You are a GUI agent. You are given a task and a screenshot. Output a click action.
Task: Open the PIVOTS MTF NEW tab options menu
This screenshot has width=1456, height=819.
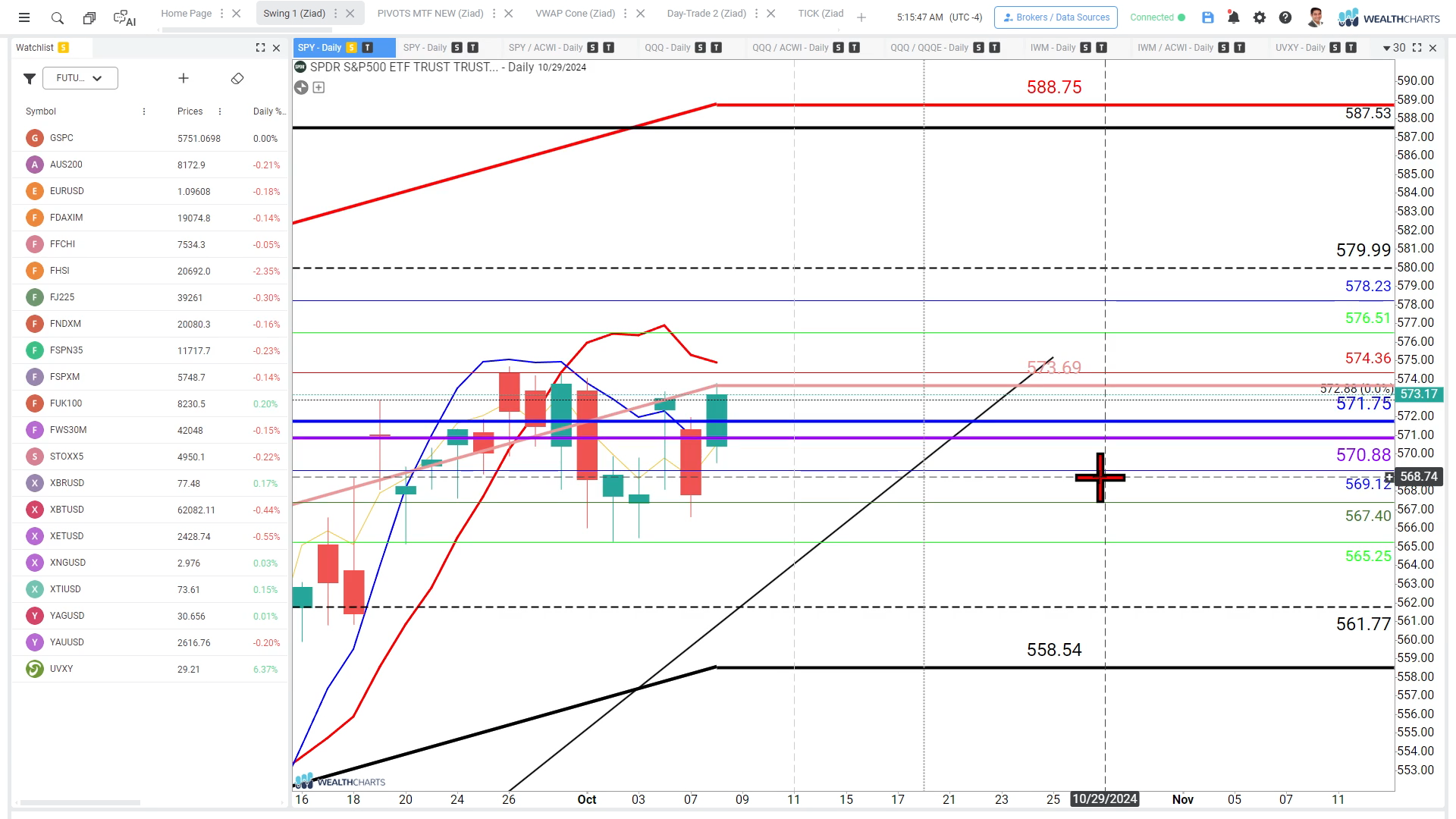click(x=494, y=14)
